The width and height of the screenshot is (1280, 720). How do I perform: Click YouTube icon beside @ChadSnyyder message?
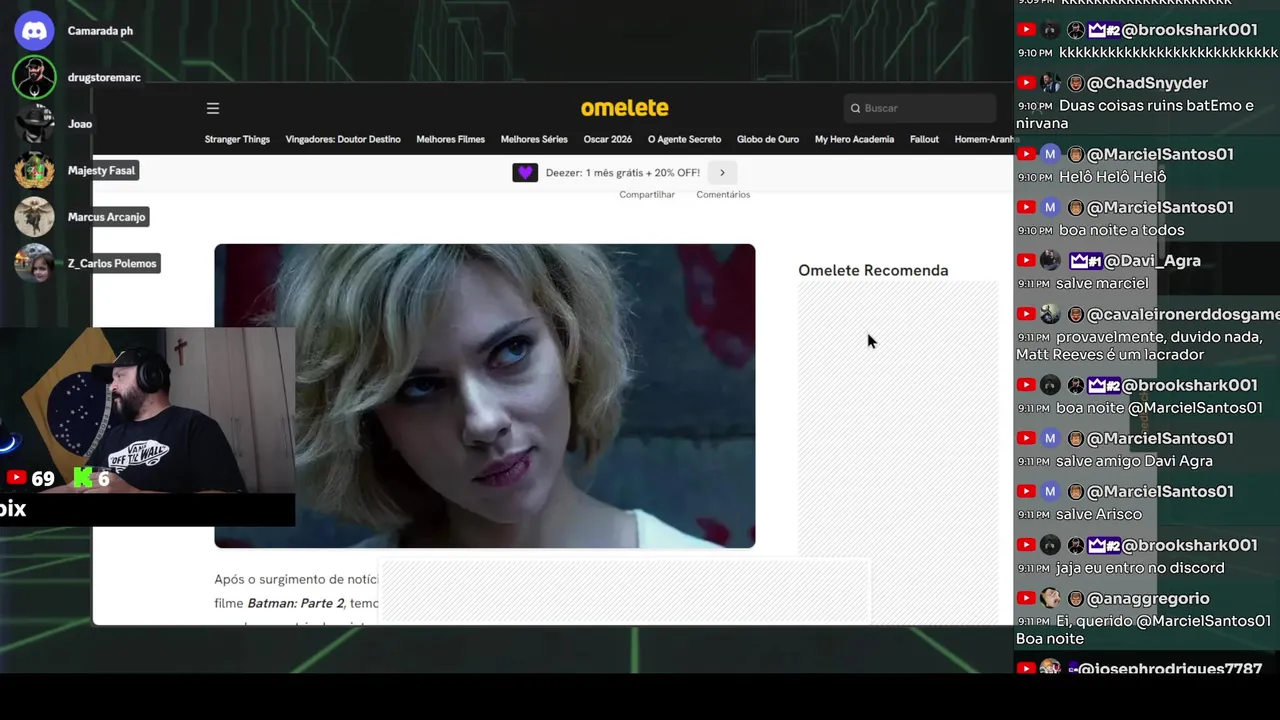(1026, 83)
